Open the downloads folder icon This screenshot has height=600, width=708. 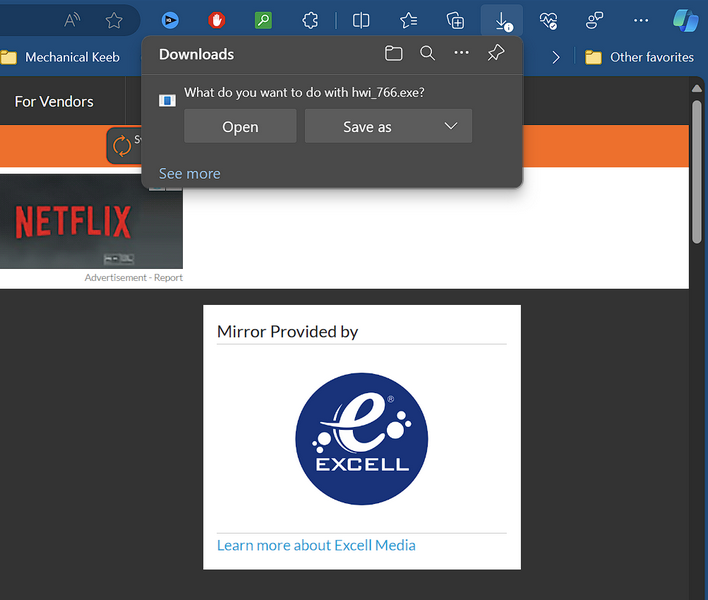(x=394, y=54)
